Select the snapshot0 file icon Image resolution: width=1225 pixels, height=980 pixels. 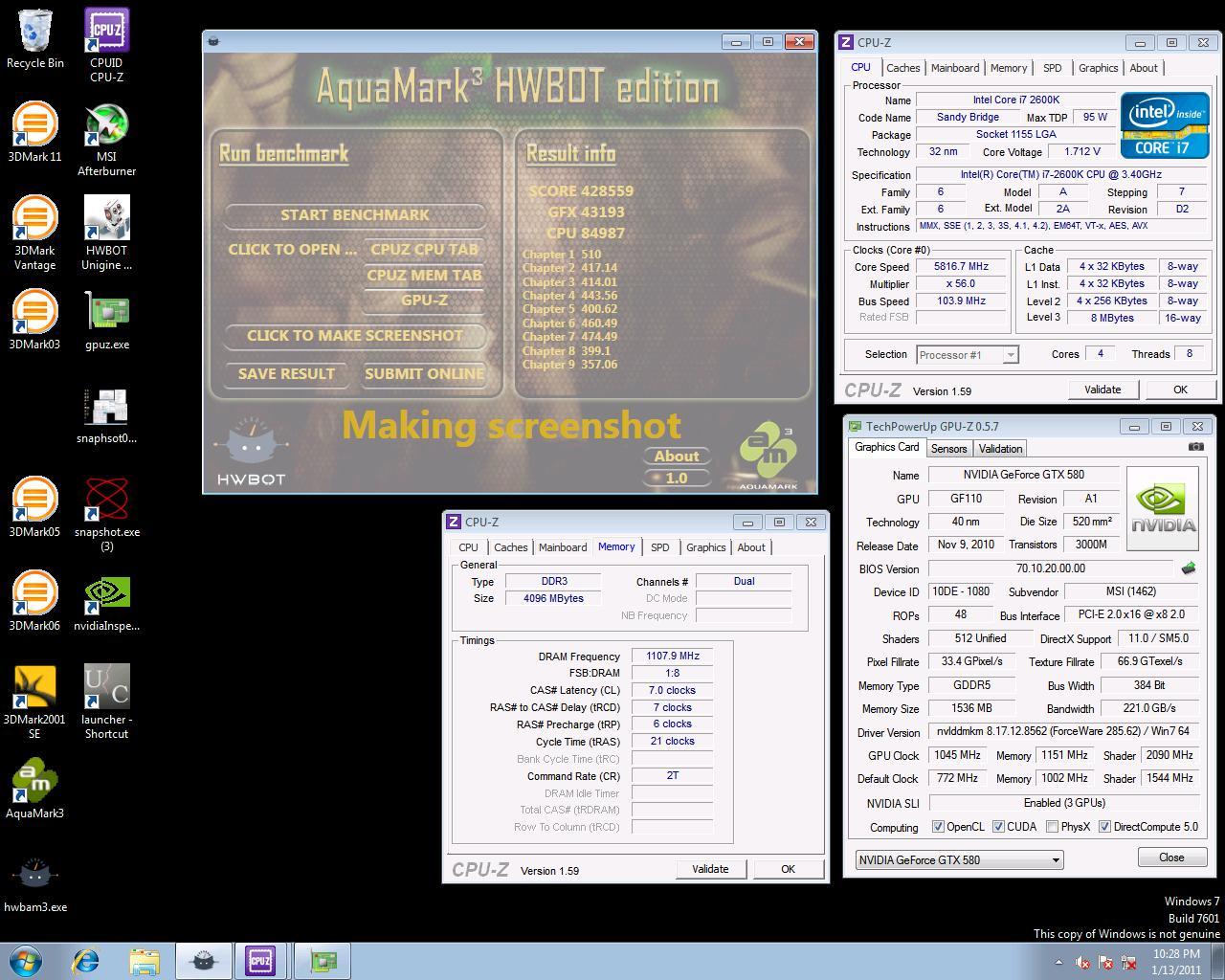pos(106,414)
